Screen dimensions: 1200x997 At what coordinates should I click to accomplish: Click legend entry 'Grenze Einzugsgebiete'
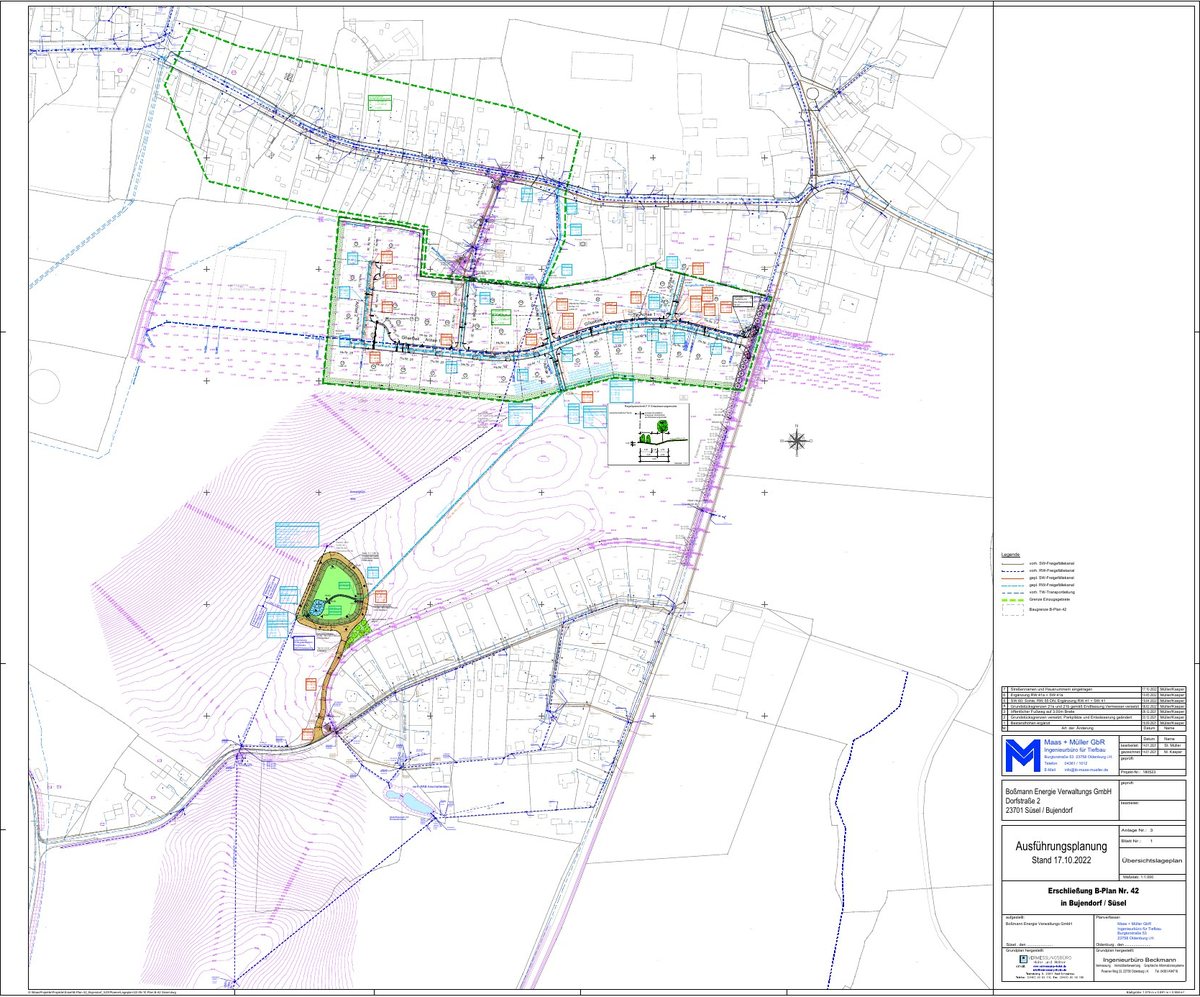click(1049, 599)
